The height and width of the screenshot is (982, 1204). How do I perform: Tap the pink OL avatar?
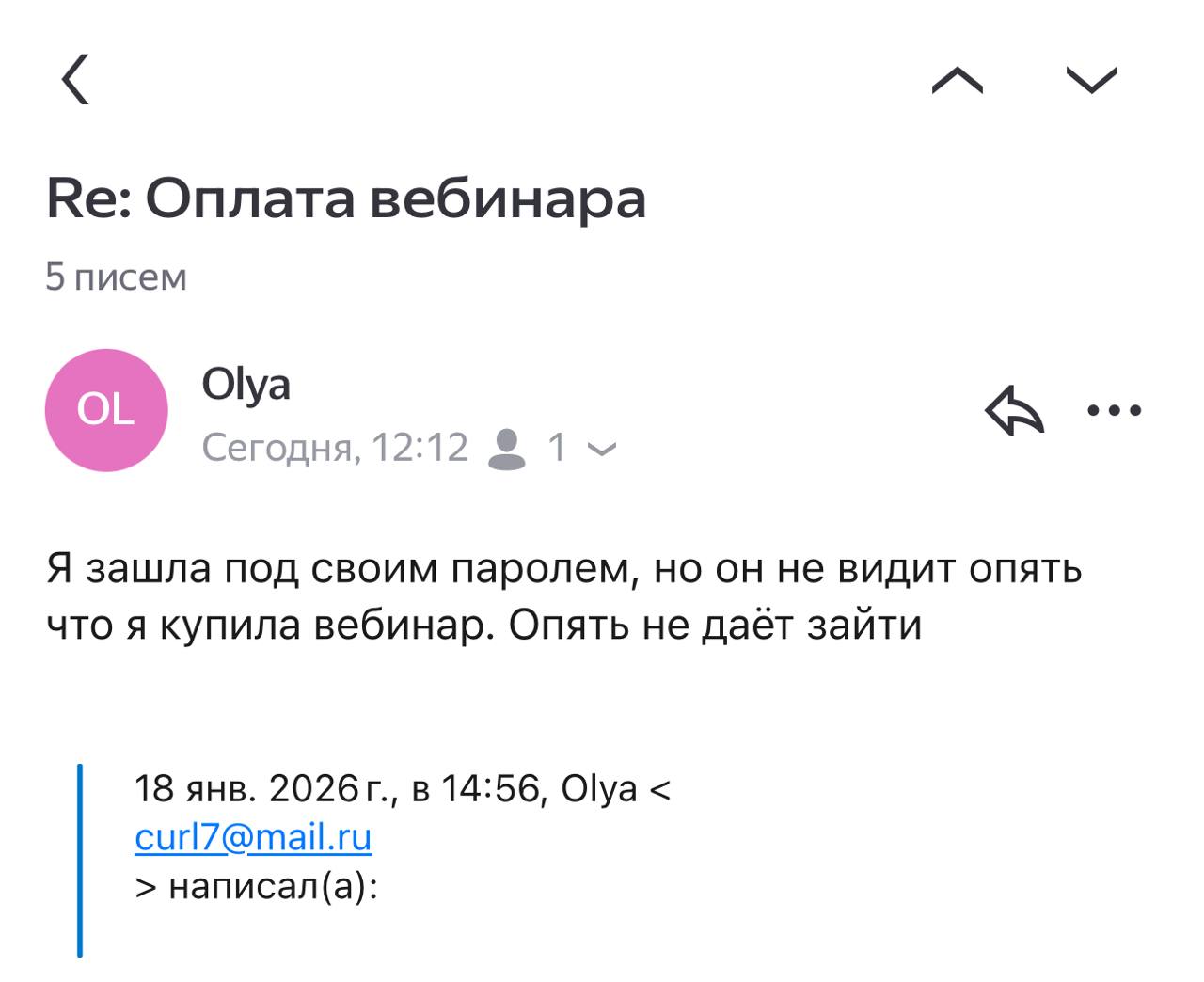106,410
